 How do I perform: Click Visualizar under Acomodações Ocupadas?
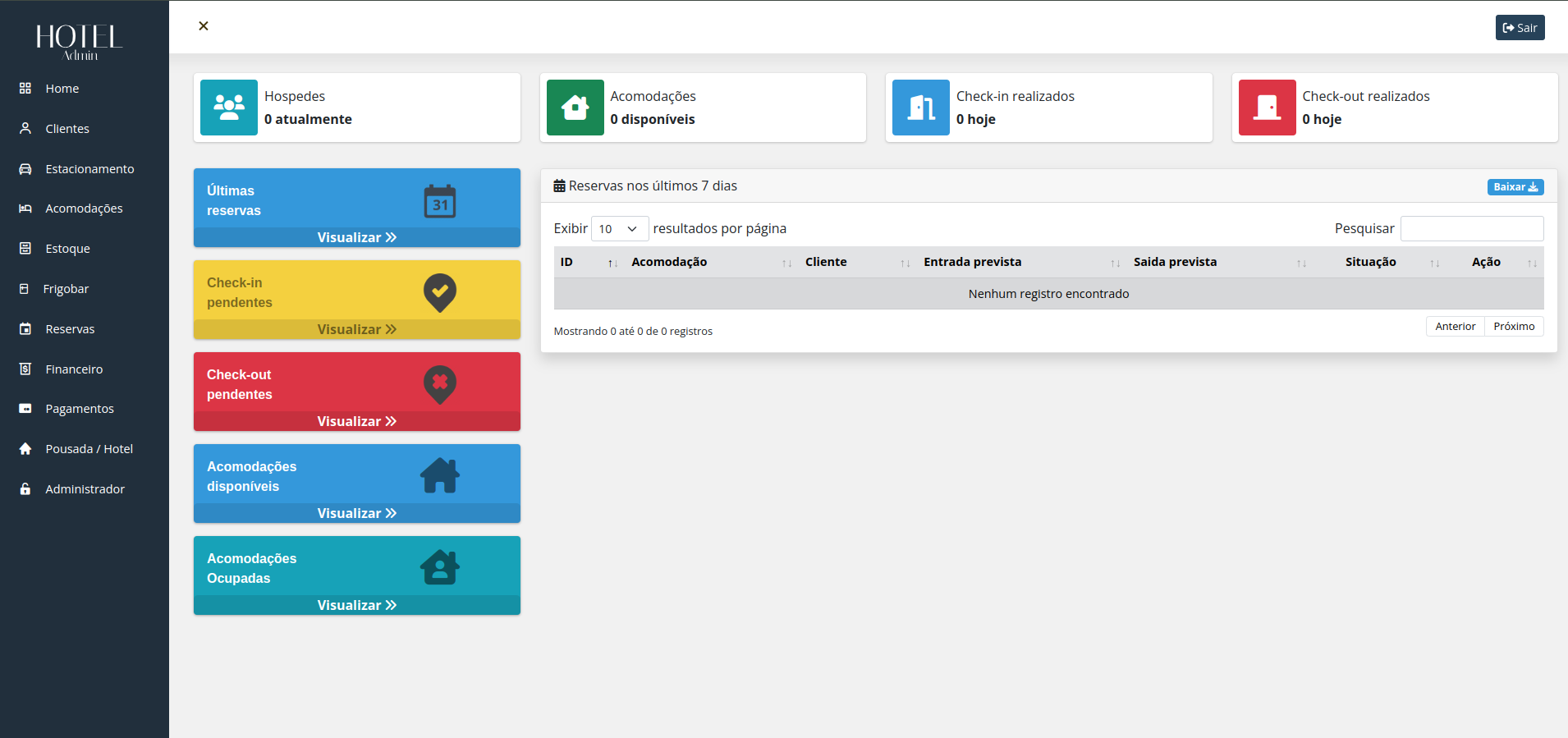[357, 605]
